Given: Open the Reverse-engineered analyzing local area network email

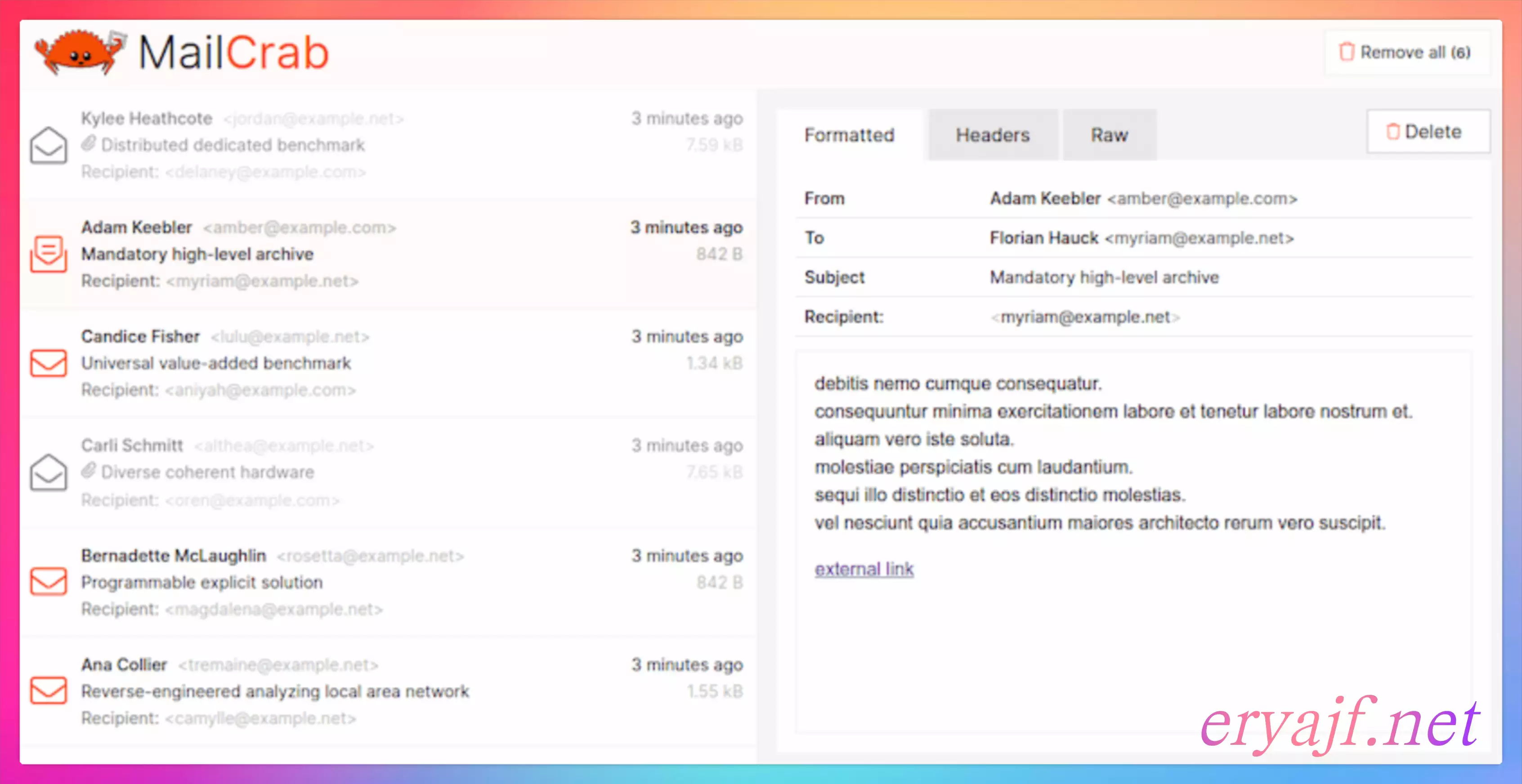Looking at the screenshot, I should coord(275,691).
